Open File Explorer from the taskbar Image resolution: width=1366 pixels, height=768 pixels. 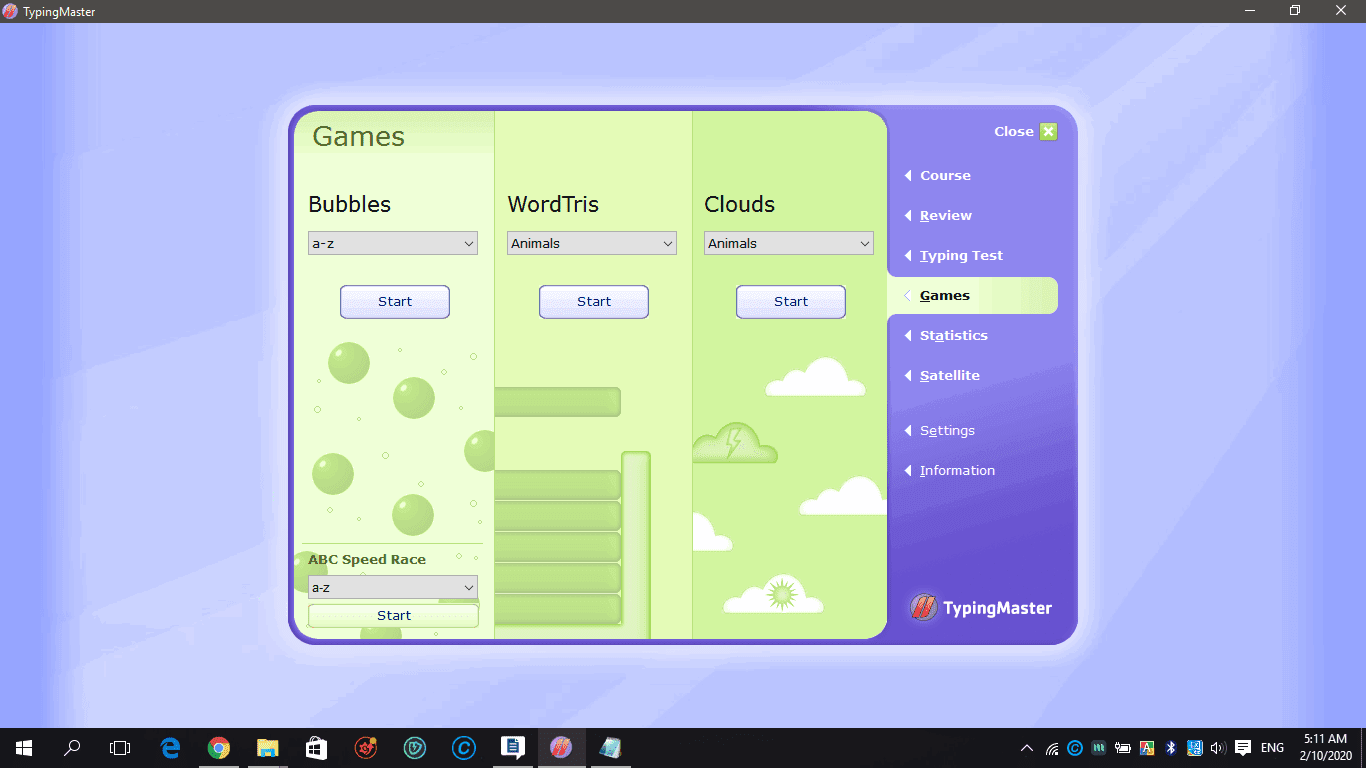(267, 747)
